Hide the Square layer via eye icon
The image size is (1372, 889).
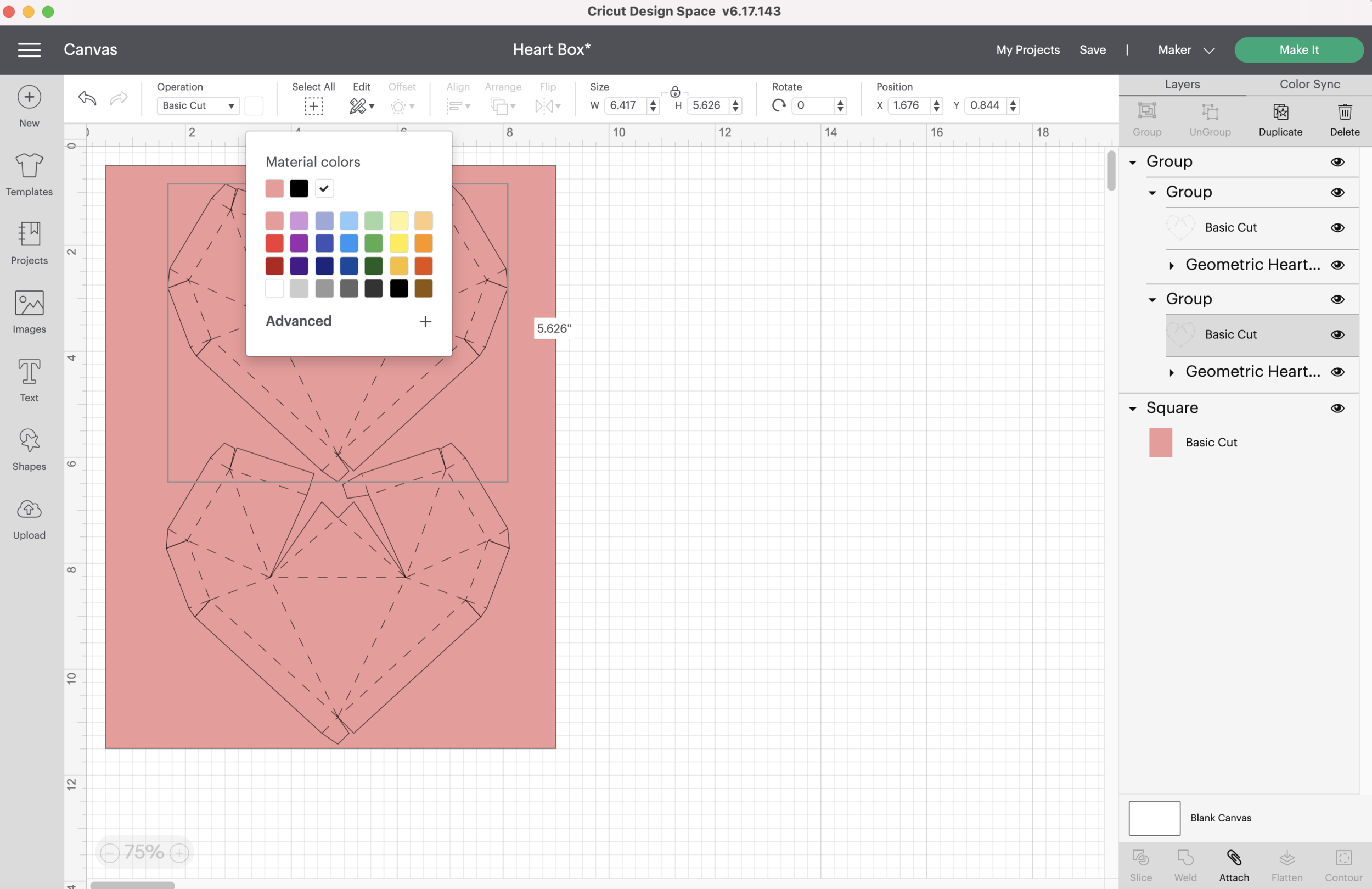pos(1337,409)
